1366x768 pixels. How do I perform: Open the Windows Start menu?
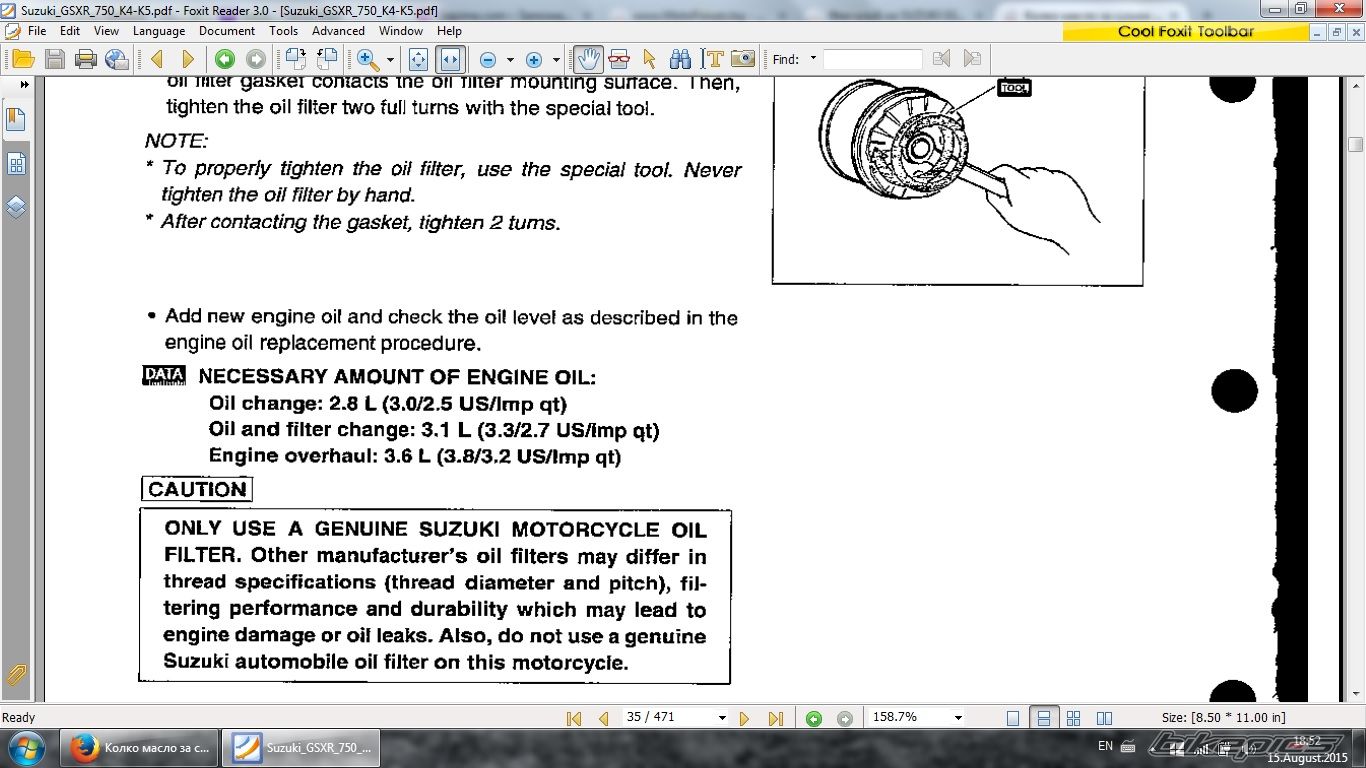(x=25, y=747)
